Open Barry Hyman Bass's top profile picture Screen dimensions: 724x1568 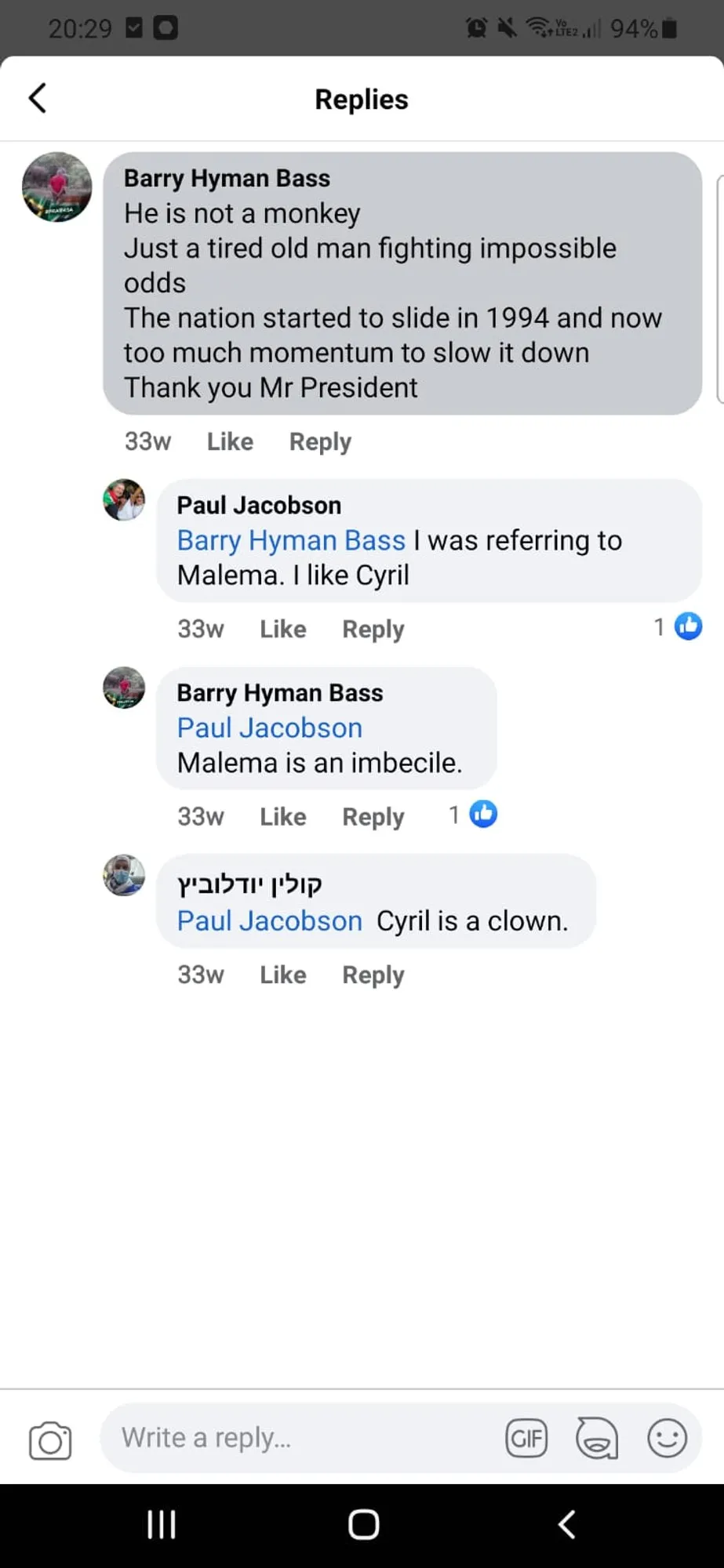57,187
